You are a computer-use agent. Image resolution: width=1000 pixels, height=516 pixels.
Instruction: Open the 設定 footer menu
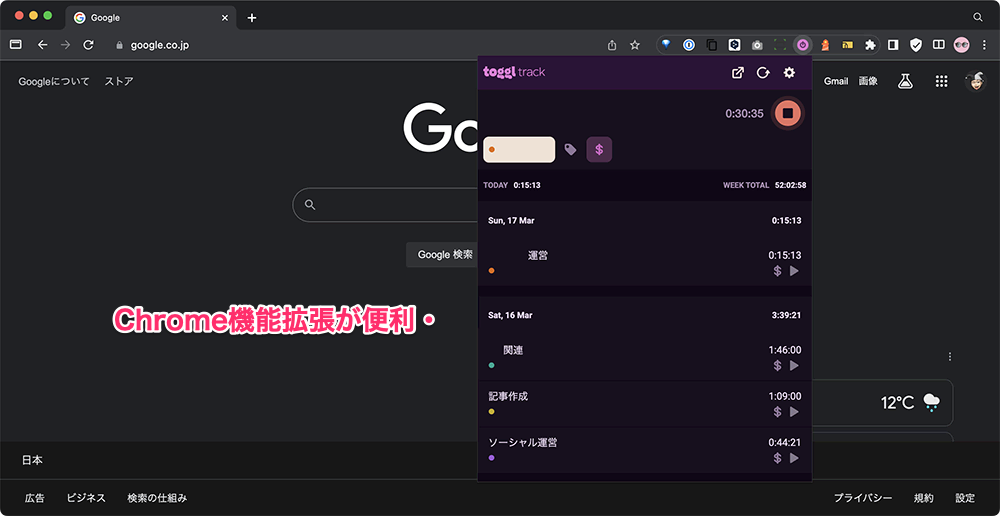965,498
